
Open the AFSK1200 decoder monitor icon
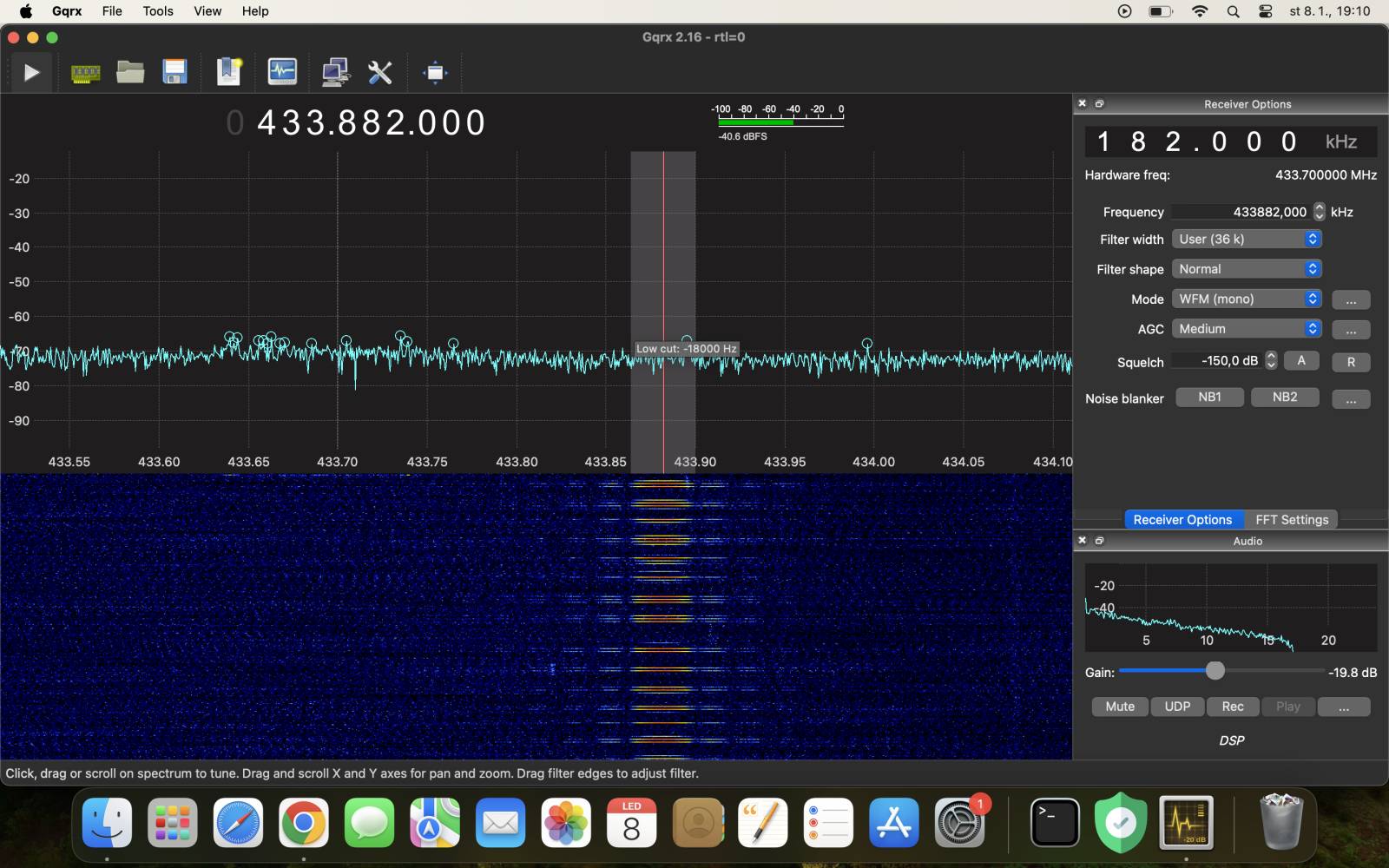click(x=282, y=72)
